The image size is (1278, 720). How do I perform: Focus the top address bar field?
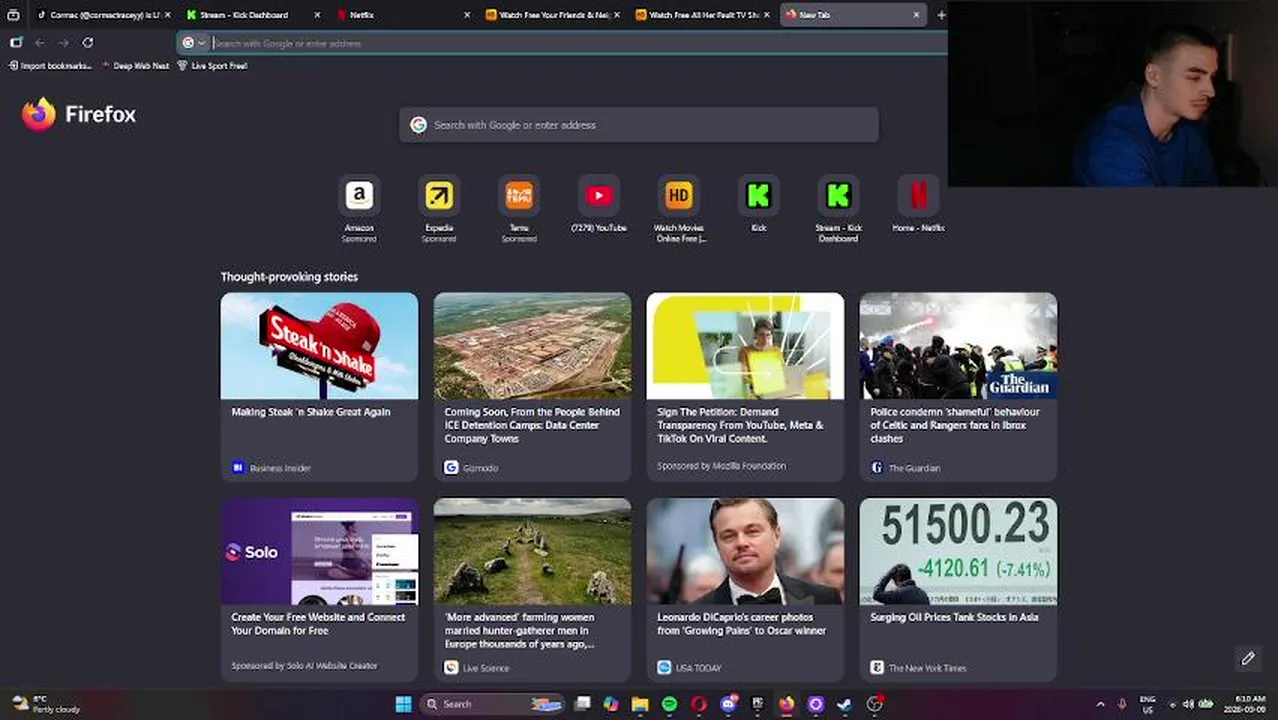562,43
